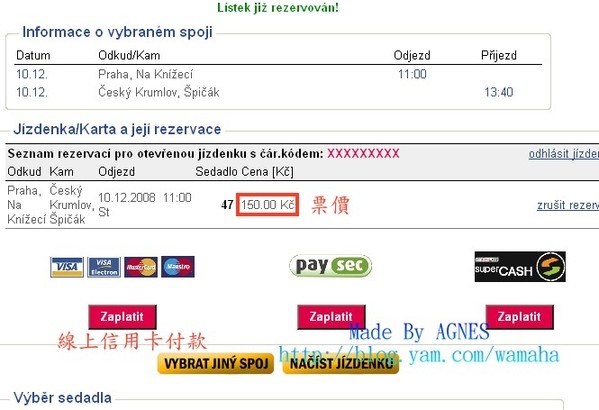This screenshot has height=410, width=599.
Task: Click the PaySec payment logo
Action: (330, 266)
